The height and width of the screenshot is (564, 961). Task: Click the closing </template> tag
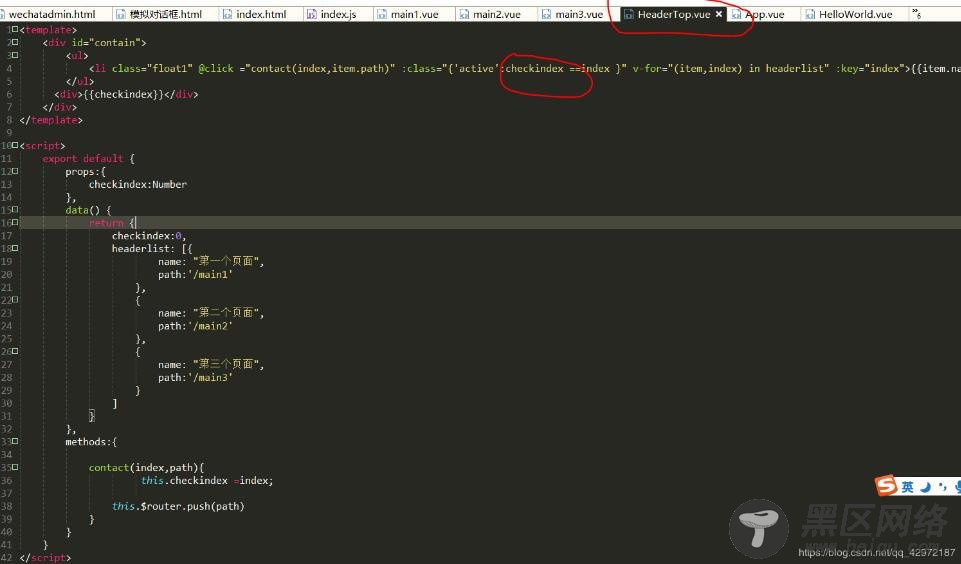[x=51, y=120]
